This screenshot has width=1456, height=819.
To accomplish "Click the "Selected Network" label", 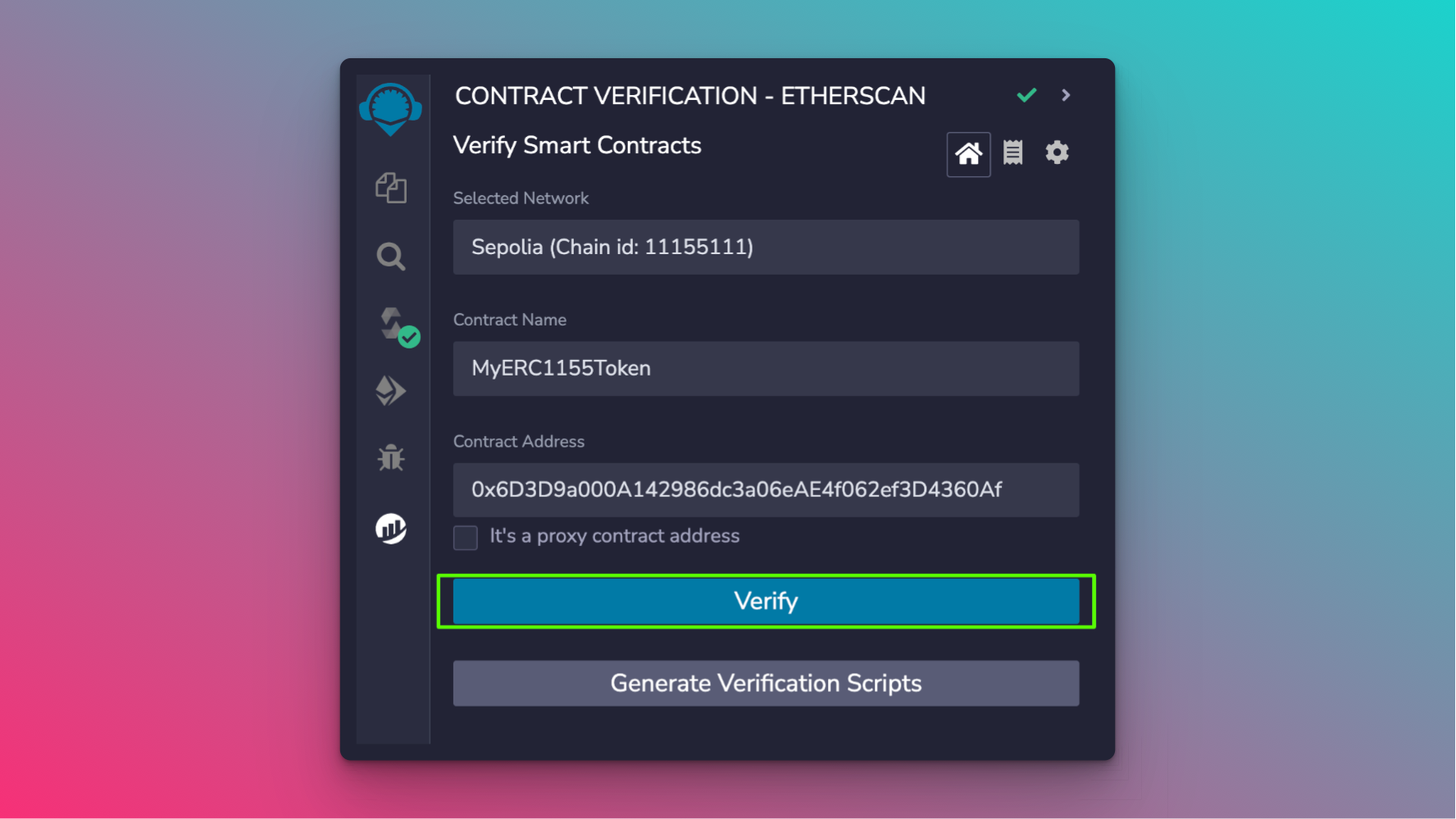I will click(x=521, y=198).
